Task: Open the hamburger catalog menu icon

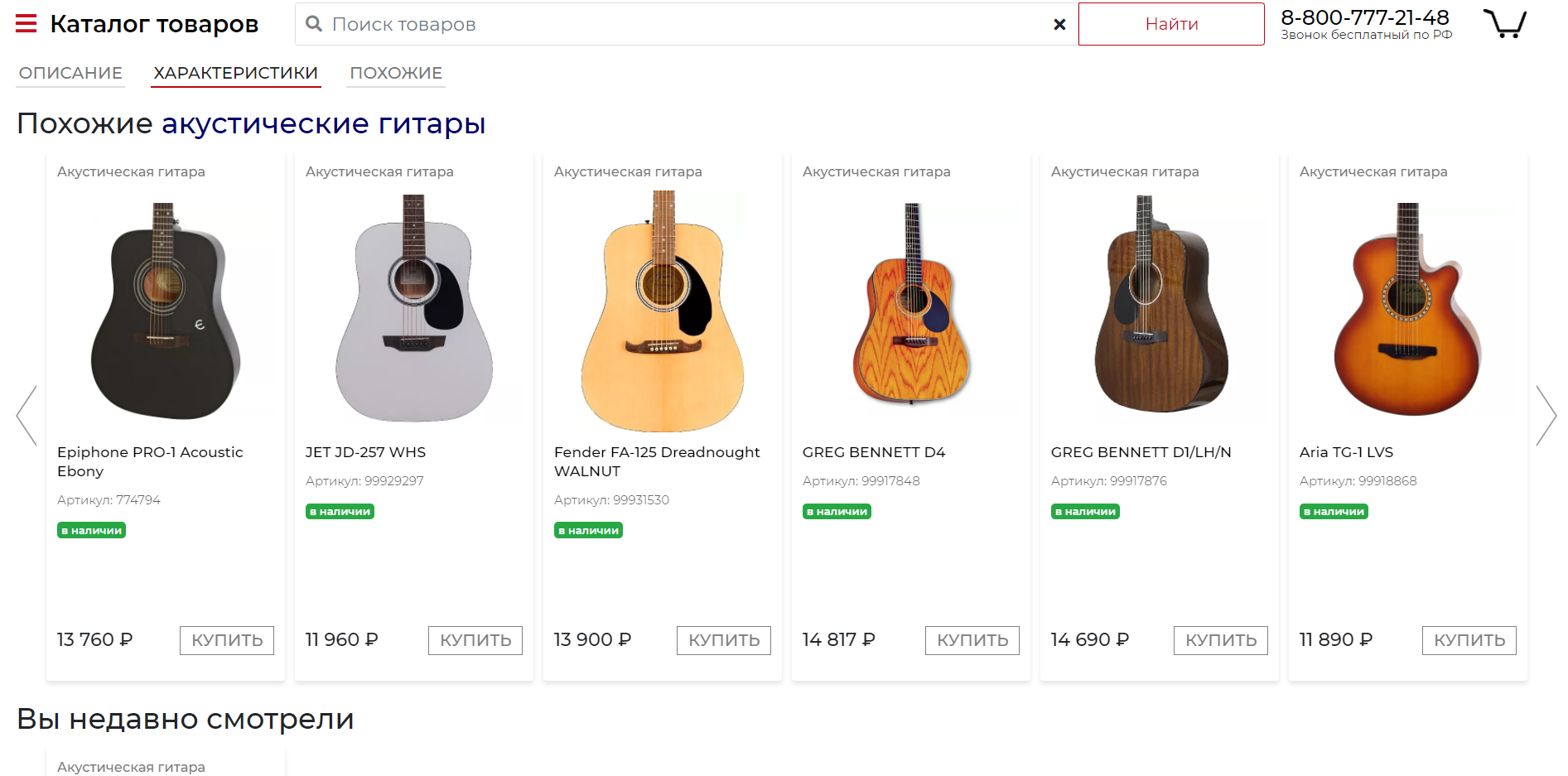Action: 27,24
